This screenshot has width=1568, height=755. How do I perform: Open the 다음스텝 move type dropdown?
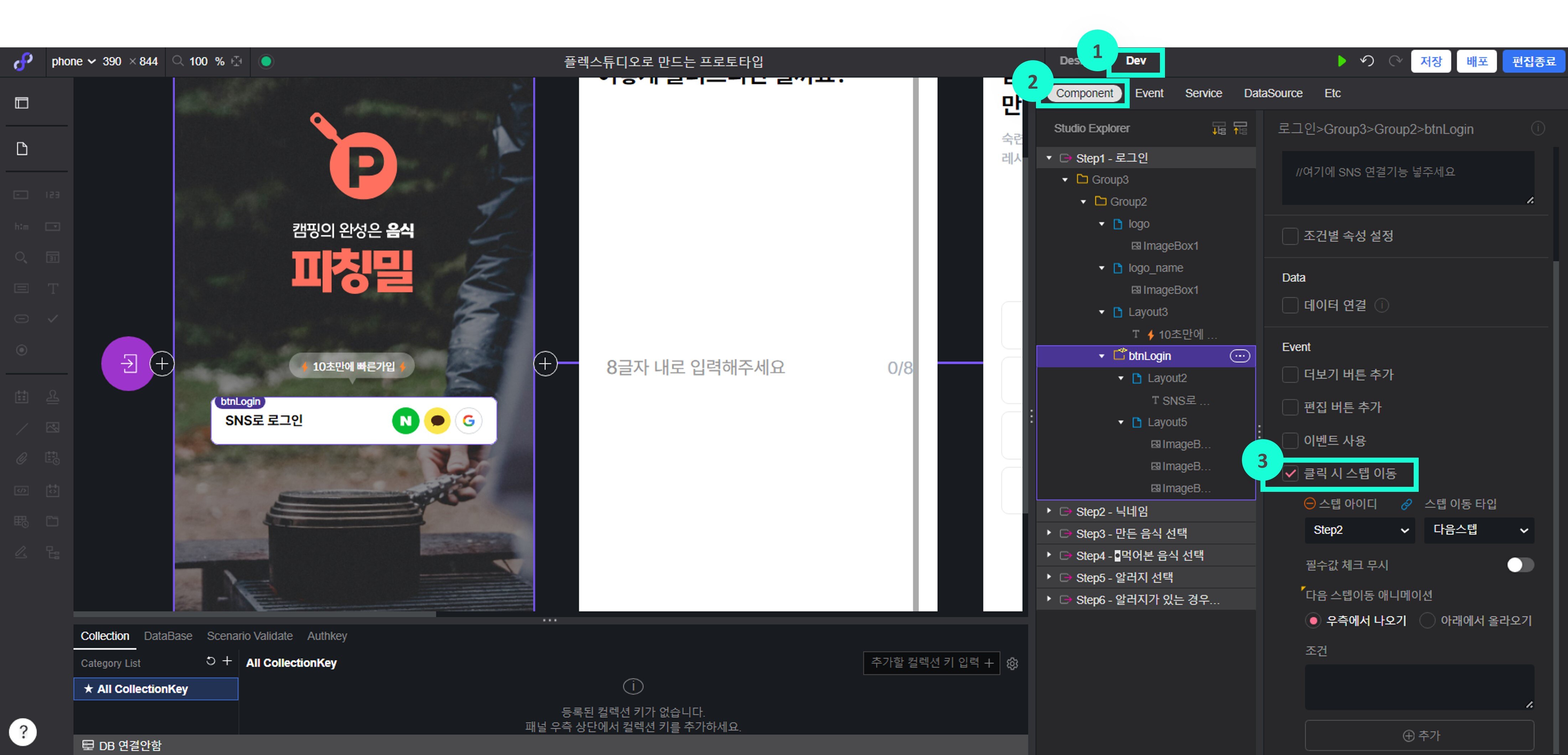1479,530
